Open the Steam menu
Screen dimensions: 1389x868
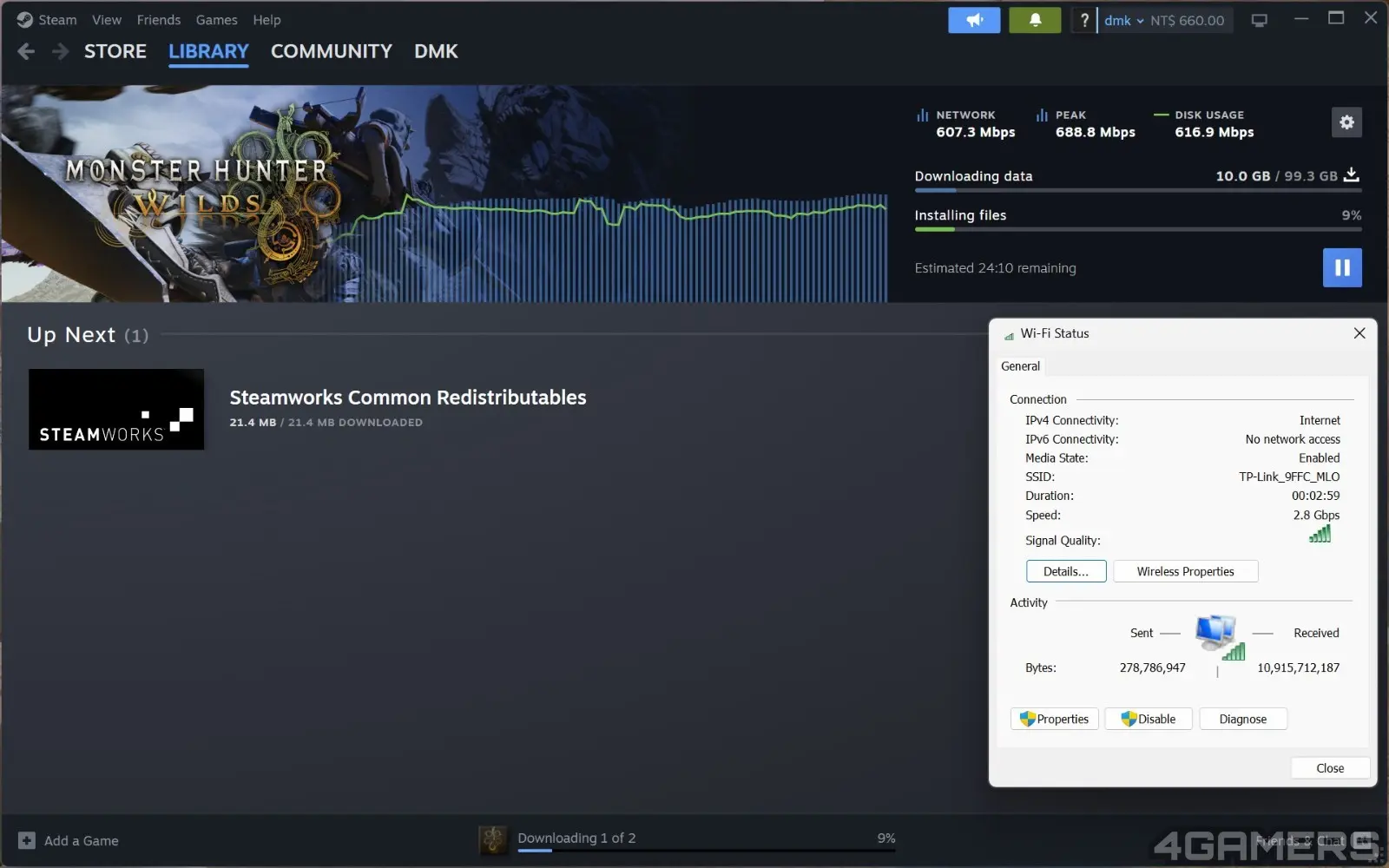[47, 20]
